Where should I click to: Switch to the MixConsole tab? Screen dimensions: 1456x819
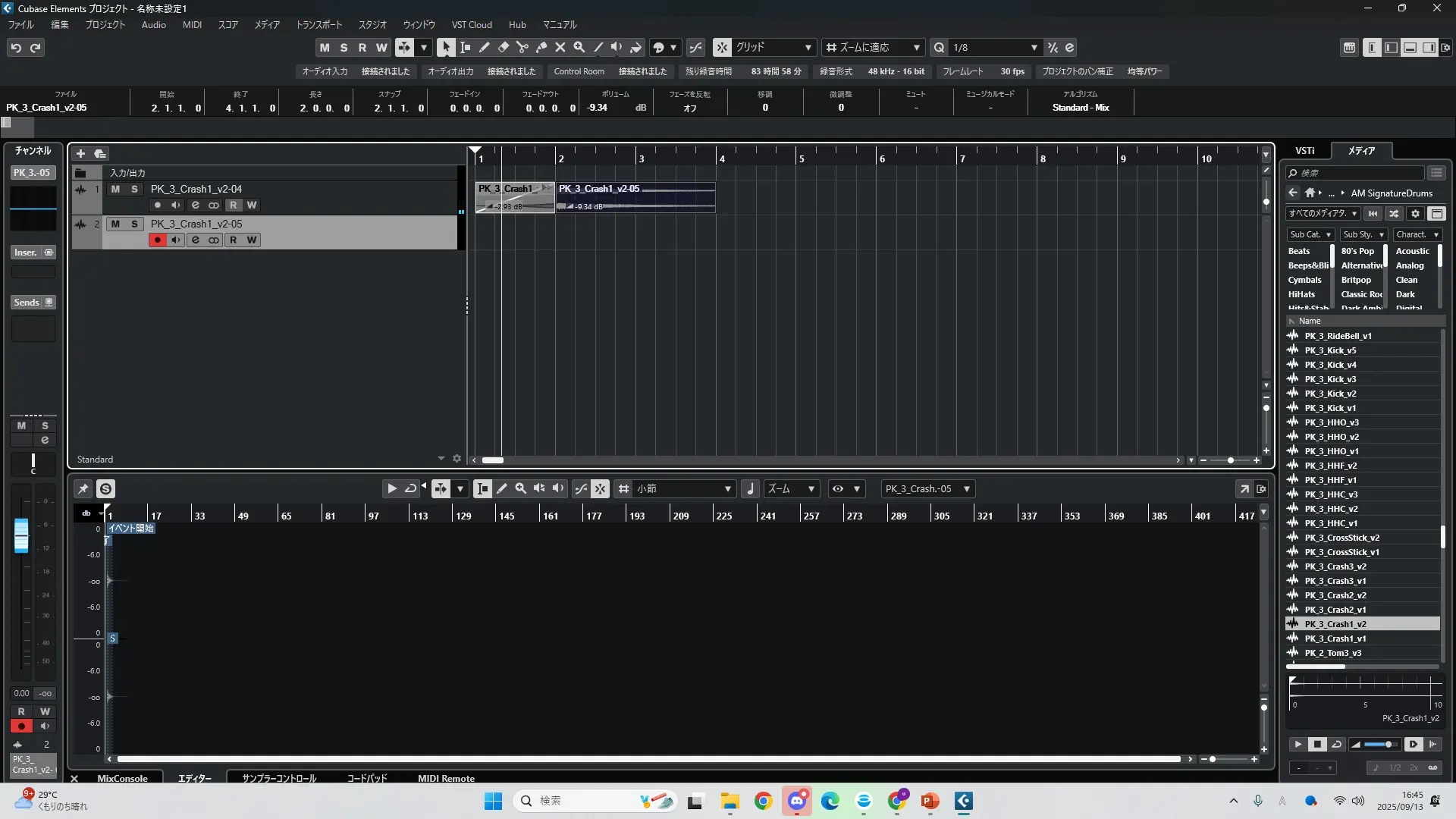(122, 778)
